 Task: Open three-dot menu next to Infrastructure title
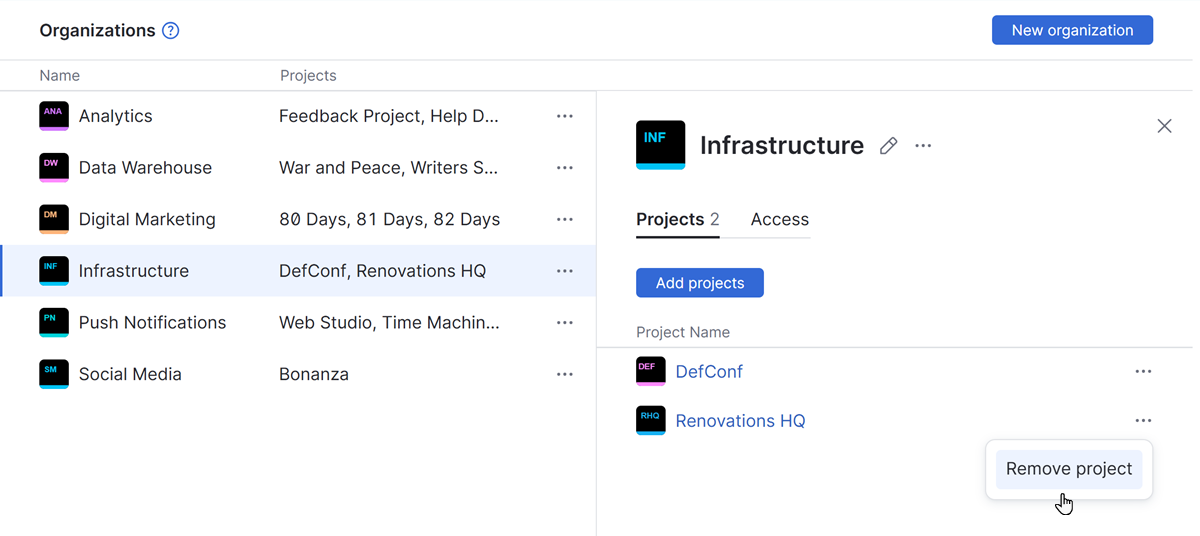(923, 146)
